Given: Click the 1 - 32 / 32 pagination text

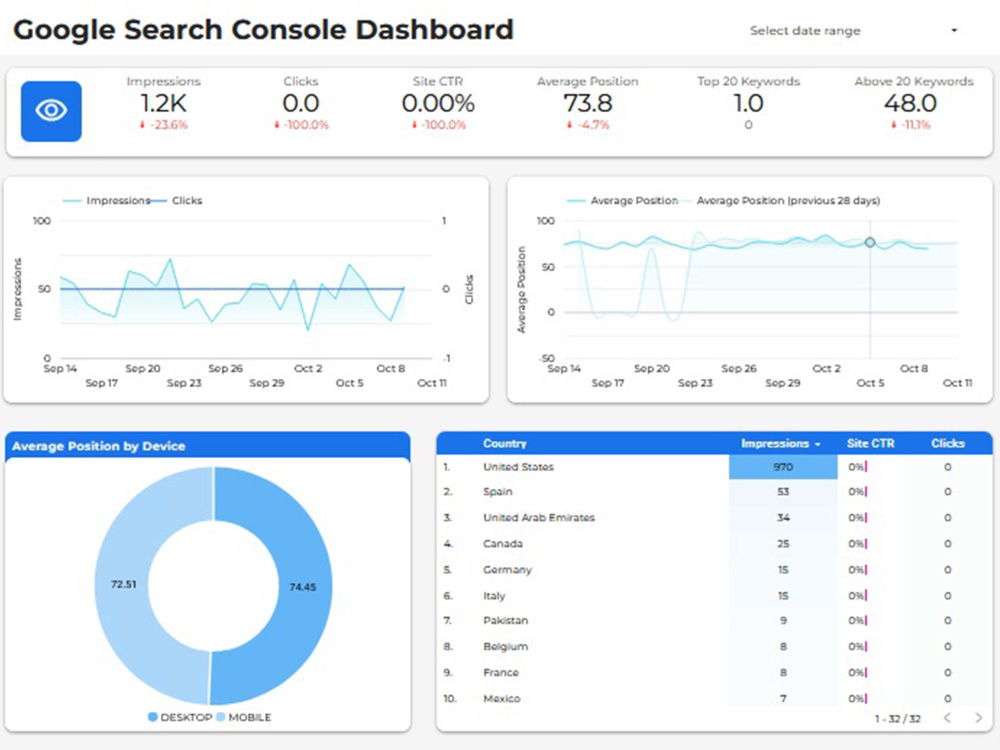Looking at the screenshot, I should 898,719.
